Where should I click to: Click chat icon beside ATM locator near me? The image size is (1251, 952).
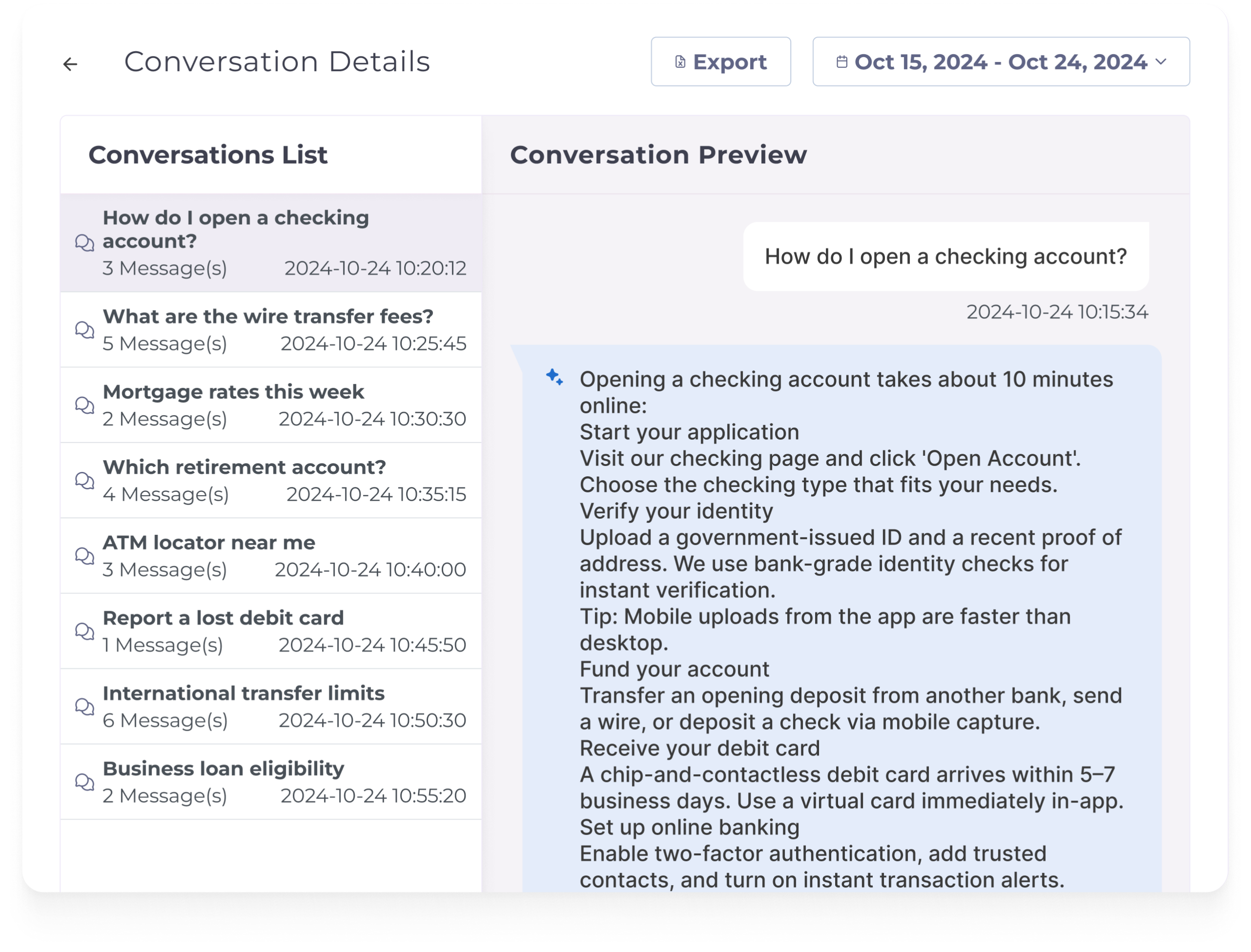[x=85, y=556]
